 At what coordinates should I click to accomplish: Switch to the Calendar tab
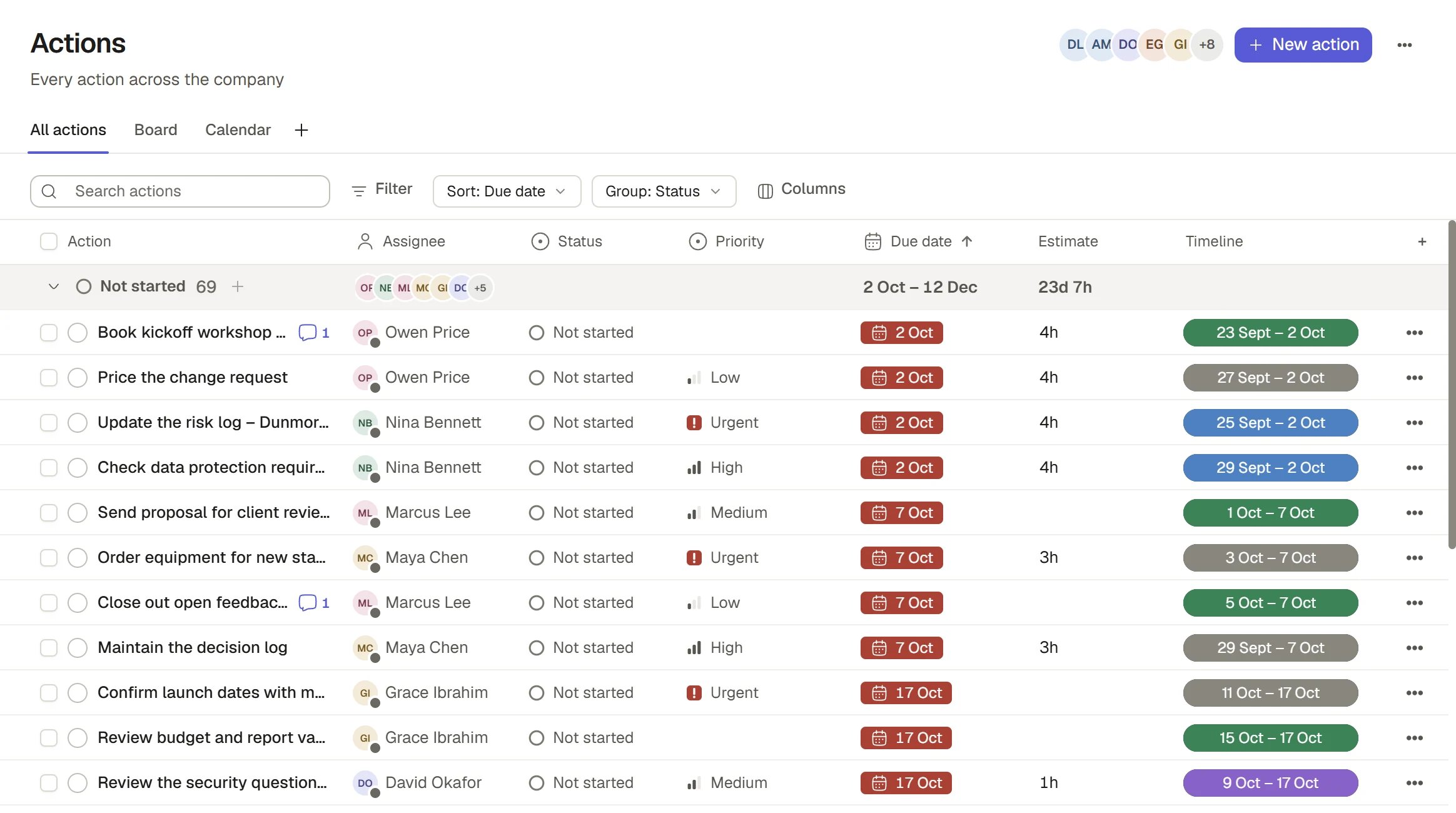tap(238, 130)
